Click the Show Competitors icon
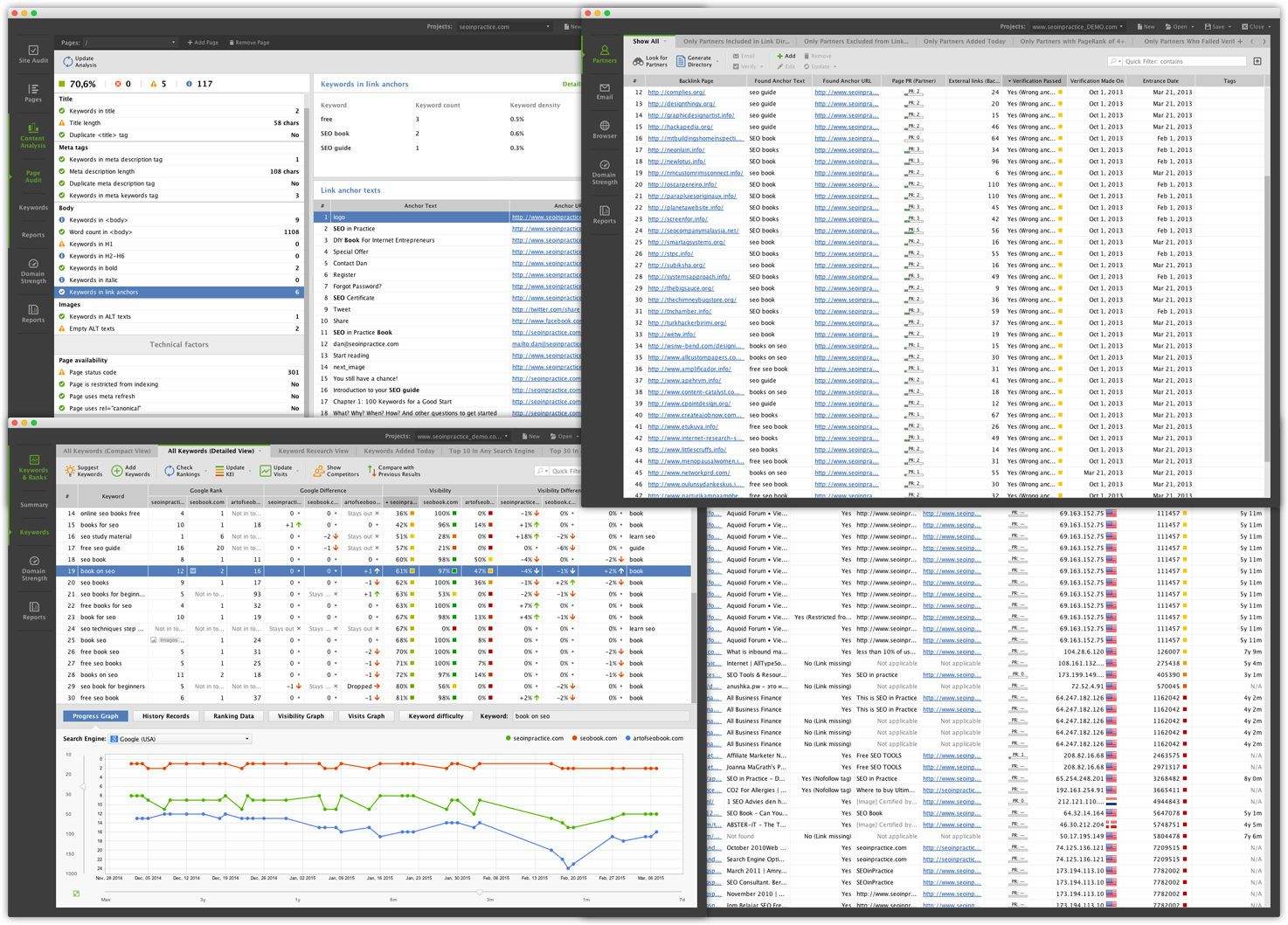This screenshot has width=1288, height=925. [319, 471]
